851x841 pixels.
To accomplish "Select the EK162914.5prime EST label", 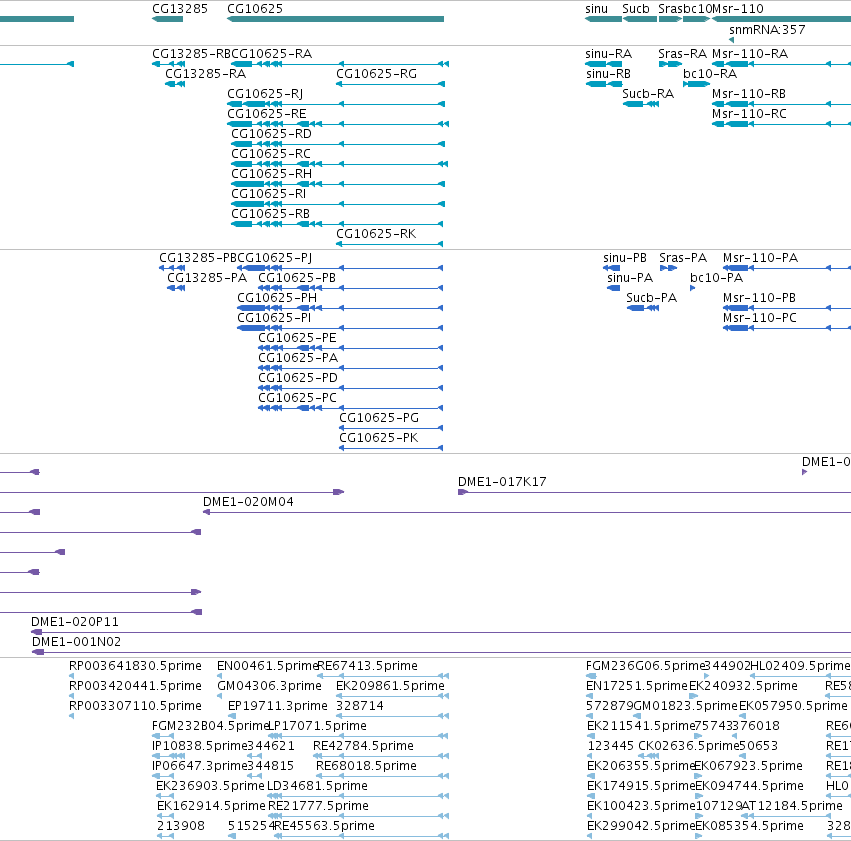I will pos(212,806).
